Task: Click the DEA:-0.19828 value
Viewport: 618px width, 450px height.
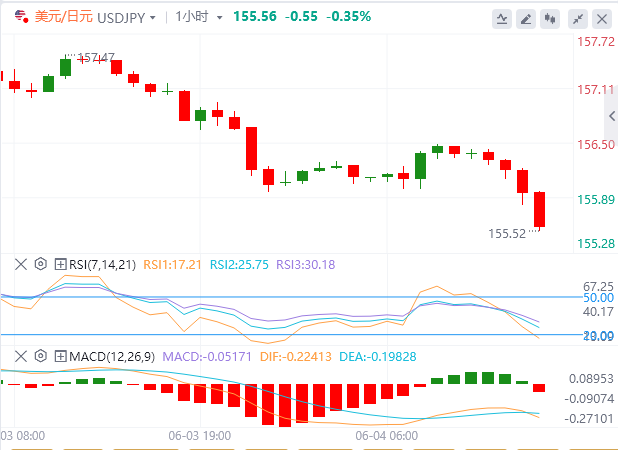Action: pyautogui.click(x=378, y=357)
